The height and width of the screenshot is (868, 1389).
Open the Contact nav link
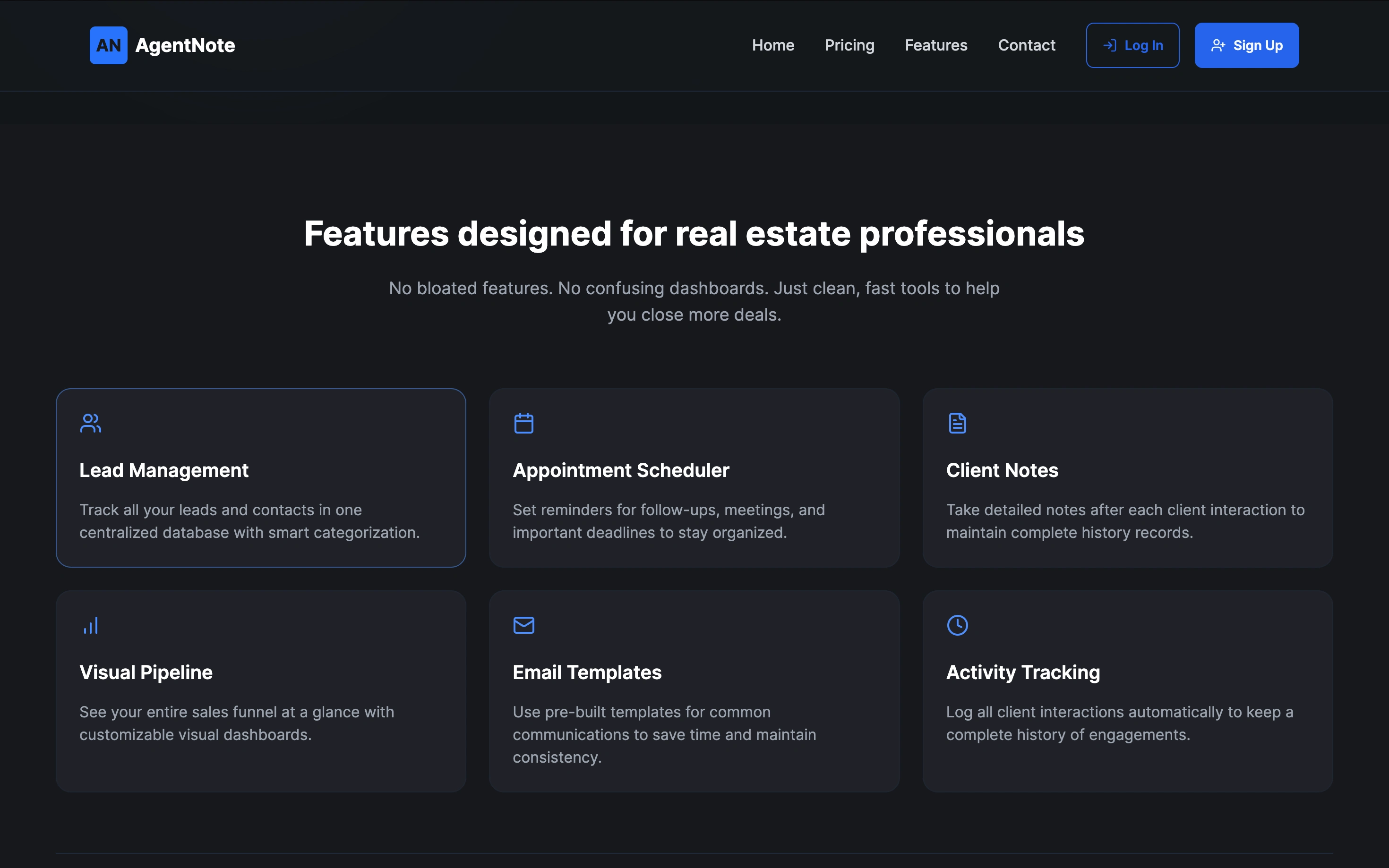tap(1026, 45)
